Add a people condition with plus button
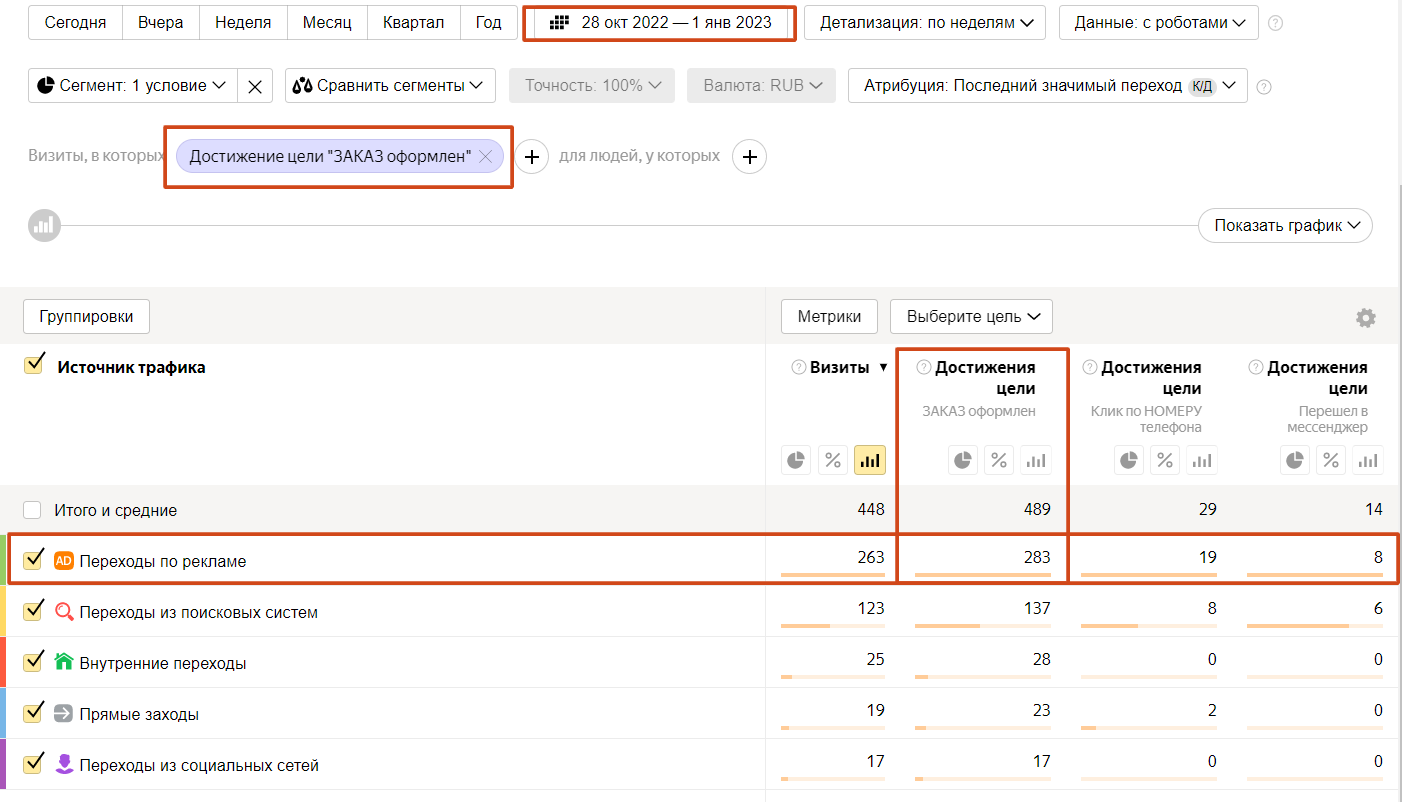 [x=750, y=157]
